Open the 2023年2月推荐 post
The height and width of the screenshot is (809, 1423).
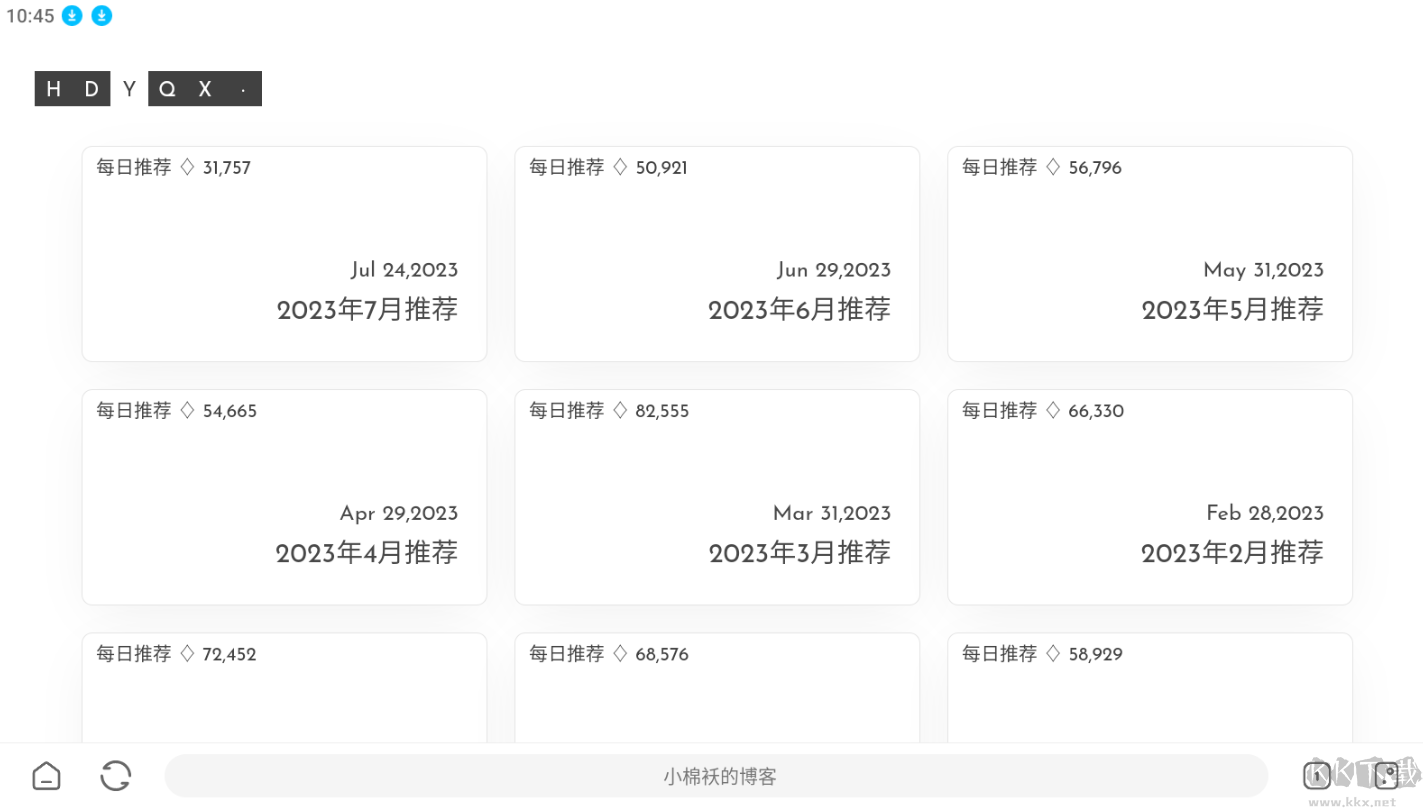click(1232, 553)
